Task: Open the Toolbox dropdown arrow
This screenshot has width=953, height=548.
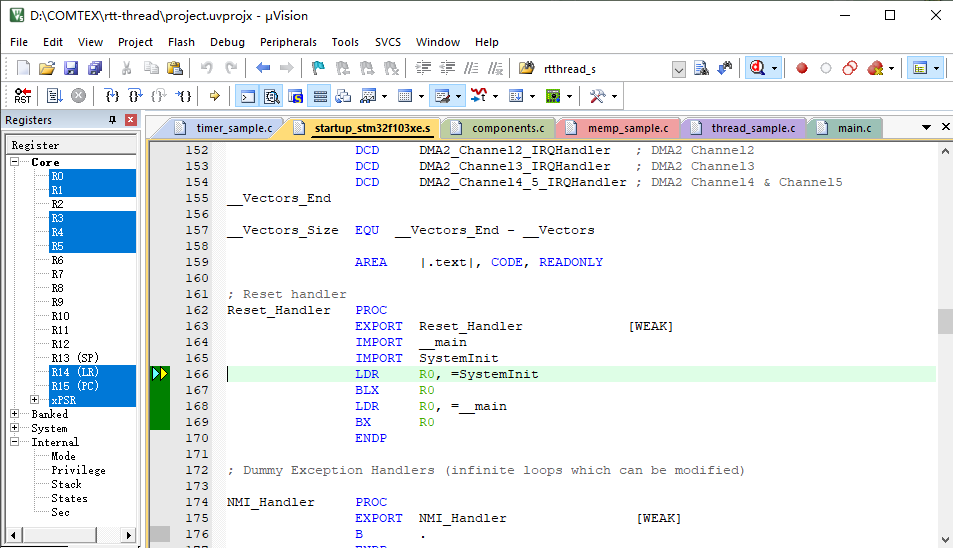Action: point(614,96)
